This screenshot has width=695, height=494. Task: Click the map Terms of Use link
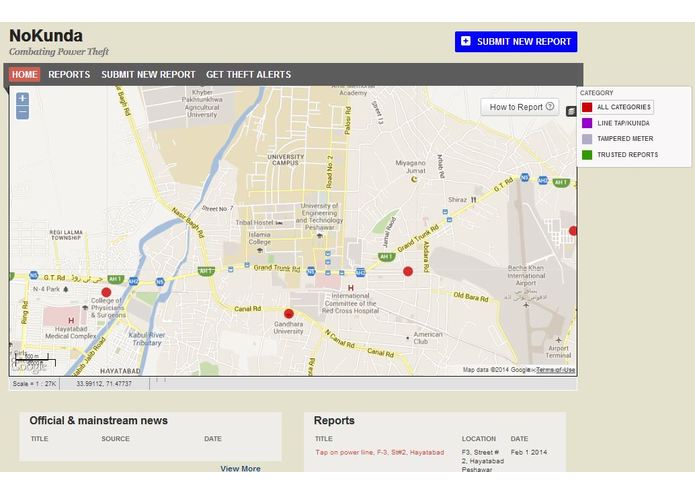555,370
